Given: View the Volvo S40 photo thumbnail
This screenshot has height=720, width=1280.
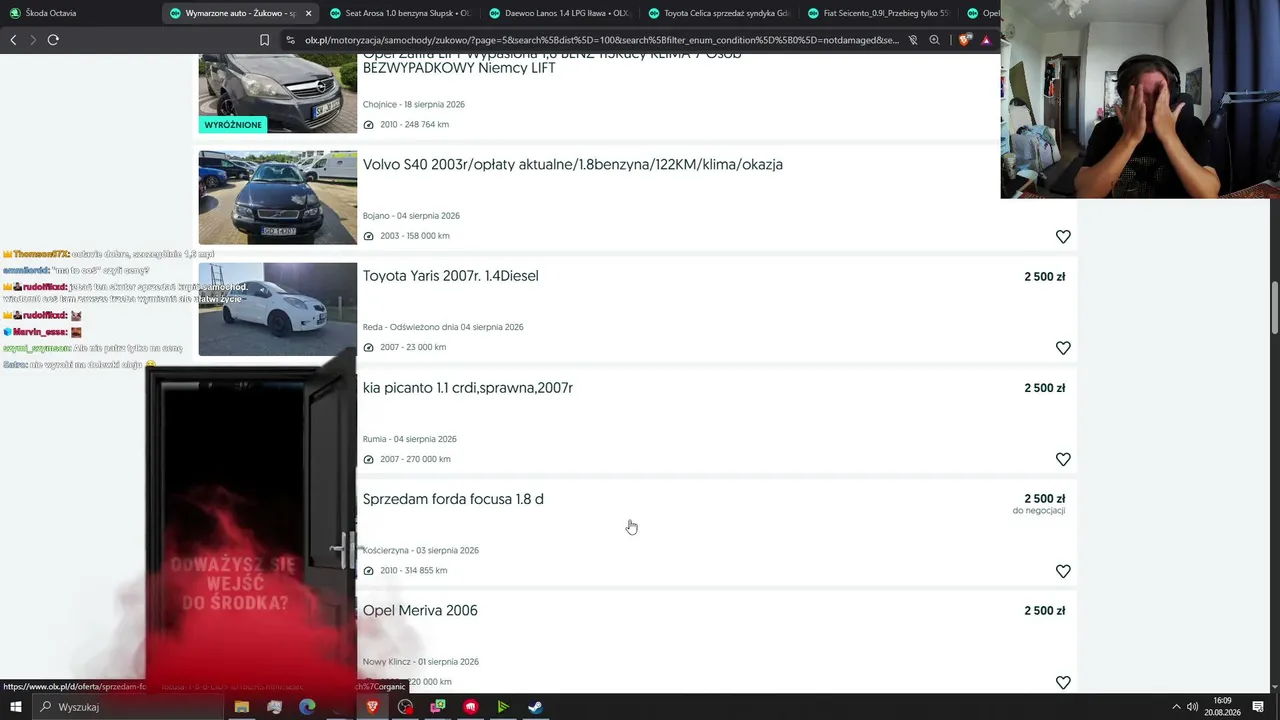Looking at the screenshot, I should pos(277,197).
